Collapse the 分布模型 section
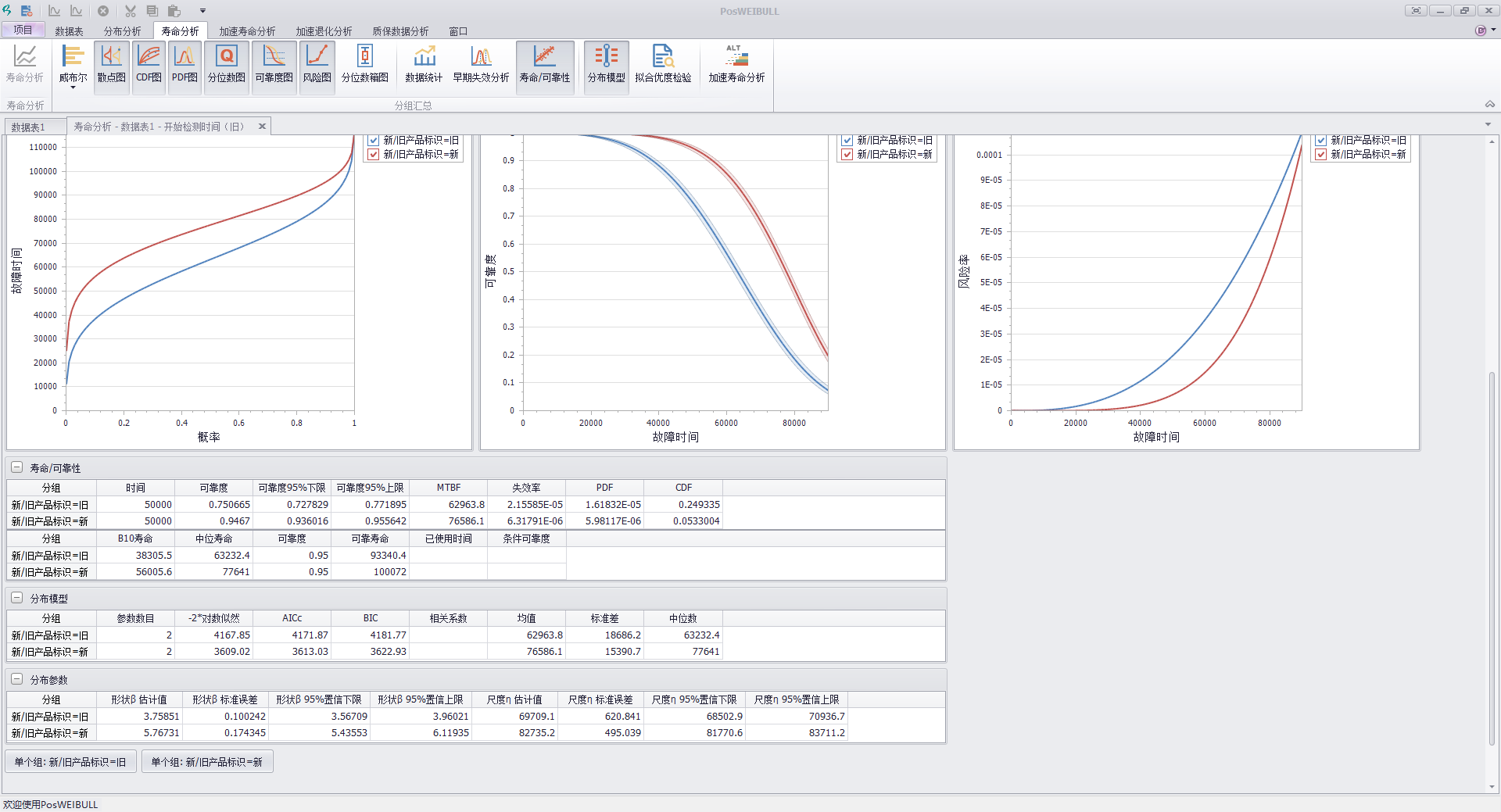 (16, 598)
